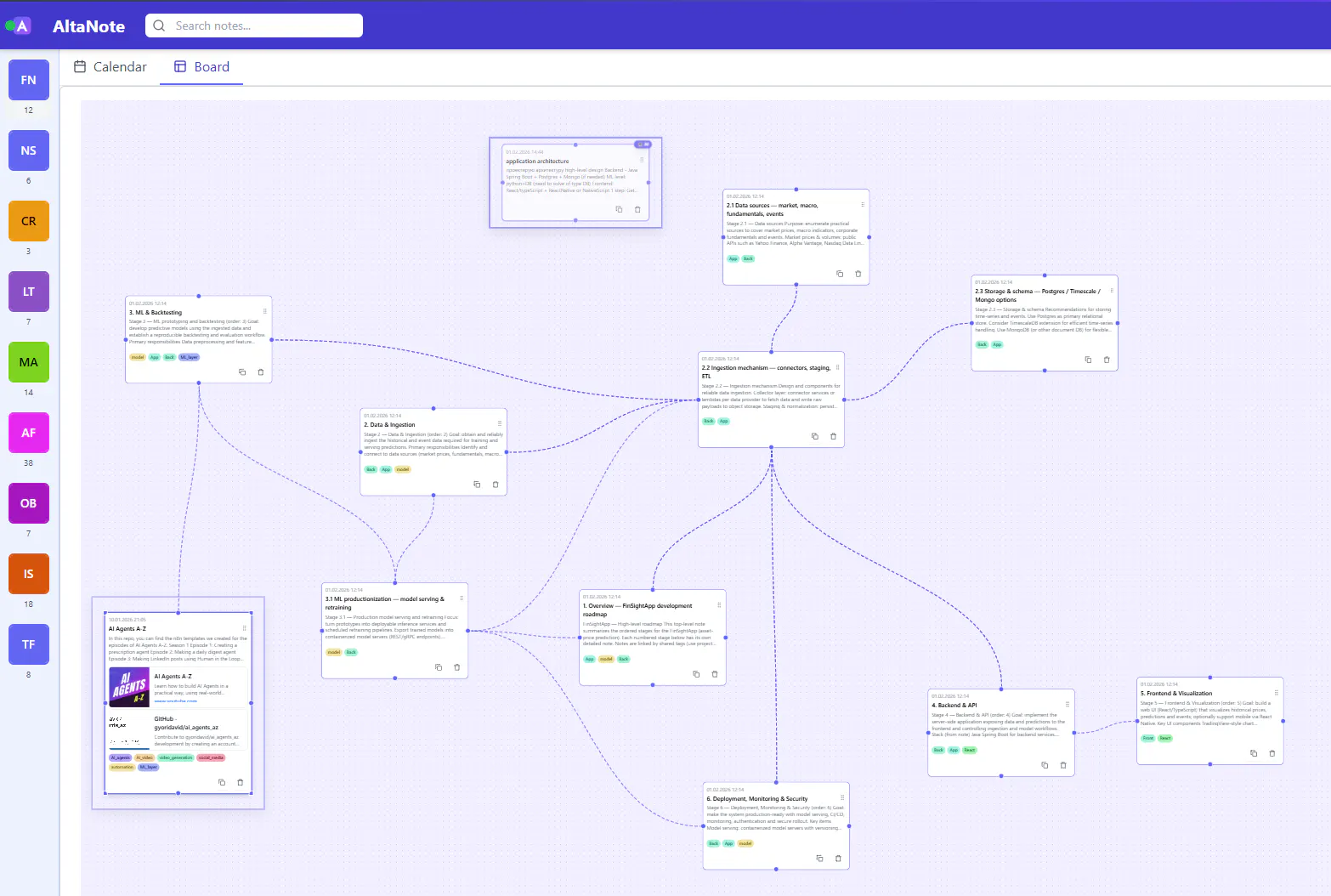
Task: Open the www.youtube.com link in AI Agents note
Action: pos(176,701)
